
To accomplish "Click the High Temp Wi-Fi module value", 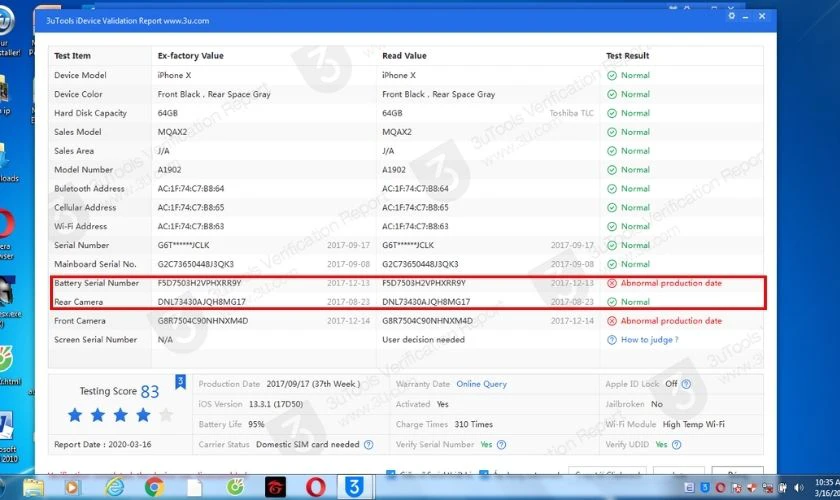I will point(693,424).
